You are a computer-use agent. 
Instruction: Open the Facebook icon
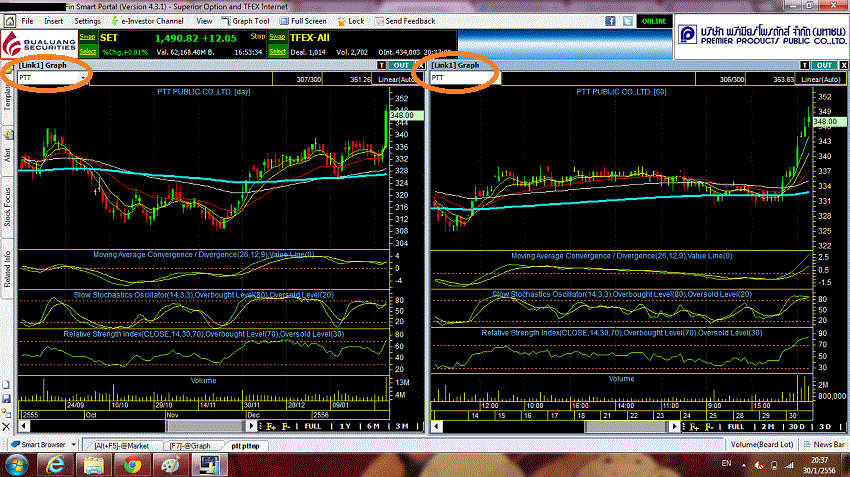coord(610,21)
